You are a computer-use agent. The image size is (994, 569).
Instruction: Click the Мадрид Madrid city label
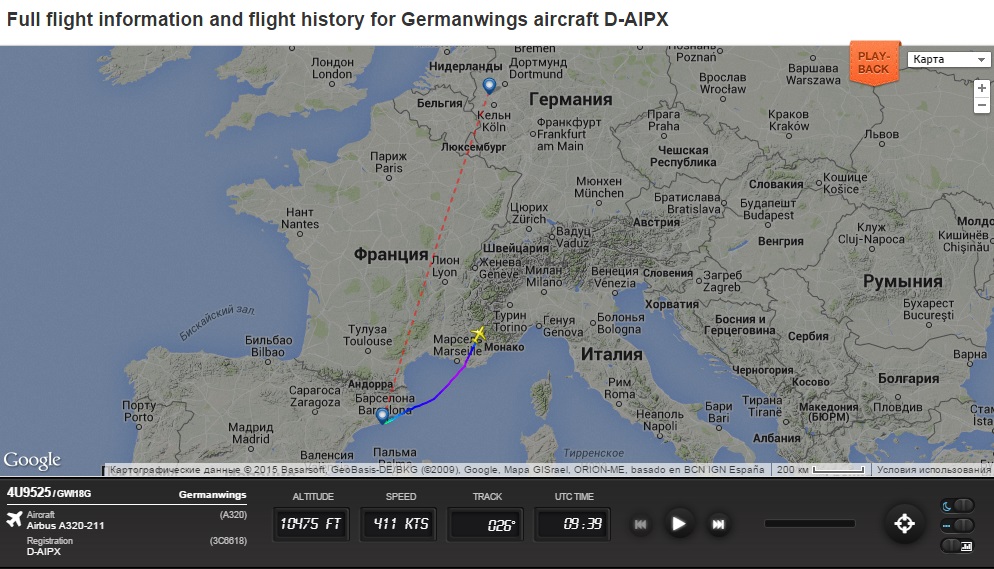(x=250, y=433)
